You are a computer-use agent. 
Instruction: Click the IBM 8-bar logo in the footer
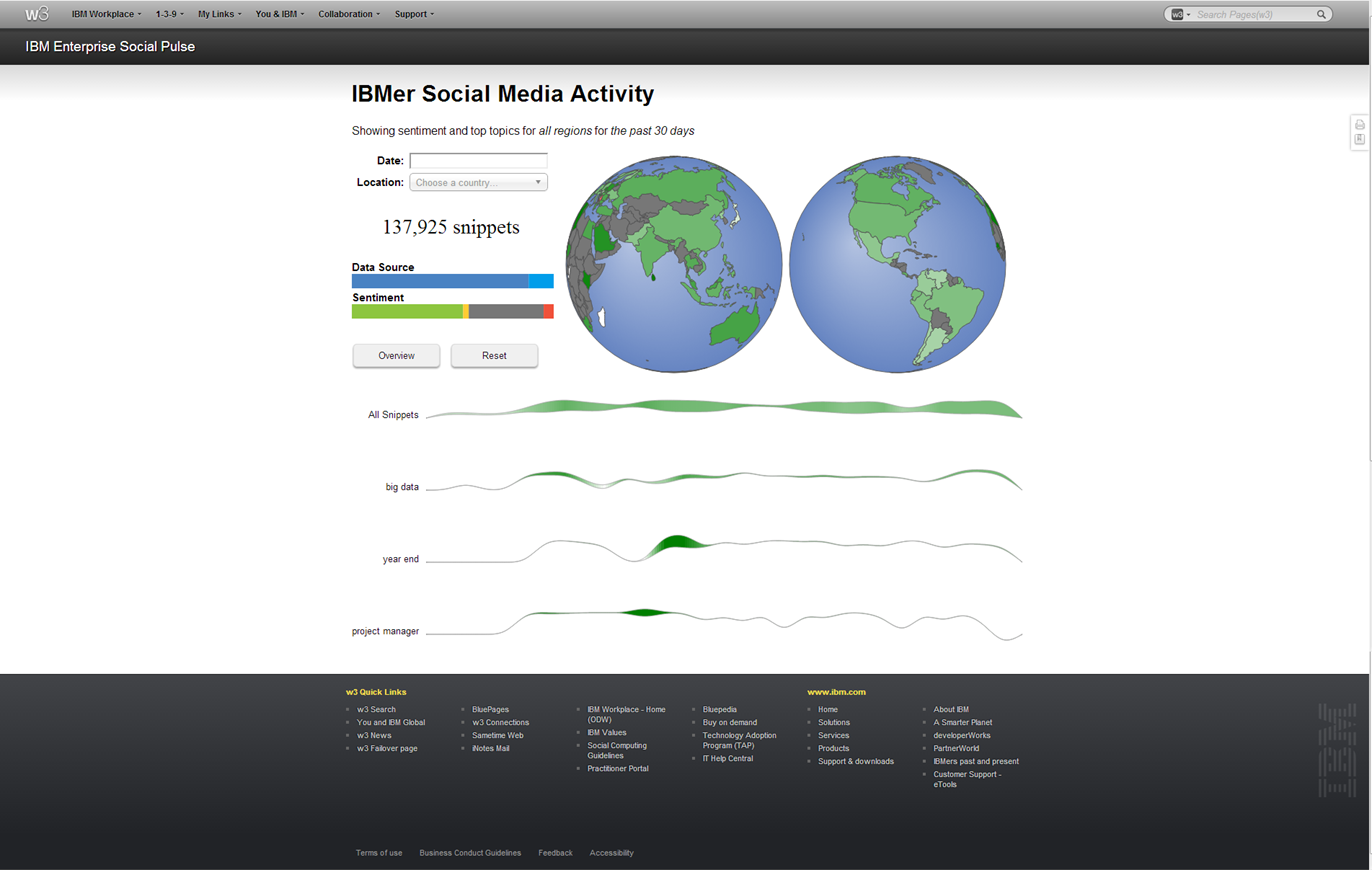click(x=1336, y=750)
